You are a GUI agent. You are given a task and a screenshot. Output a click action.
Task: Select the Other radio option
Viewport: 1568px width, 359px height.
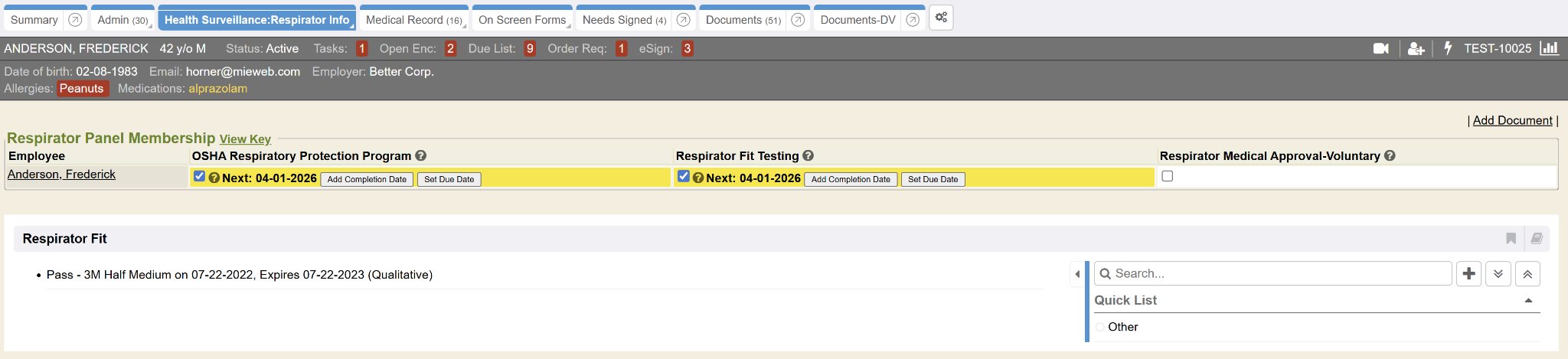pos(1100,327)
